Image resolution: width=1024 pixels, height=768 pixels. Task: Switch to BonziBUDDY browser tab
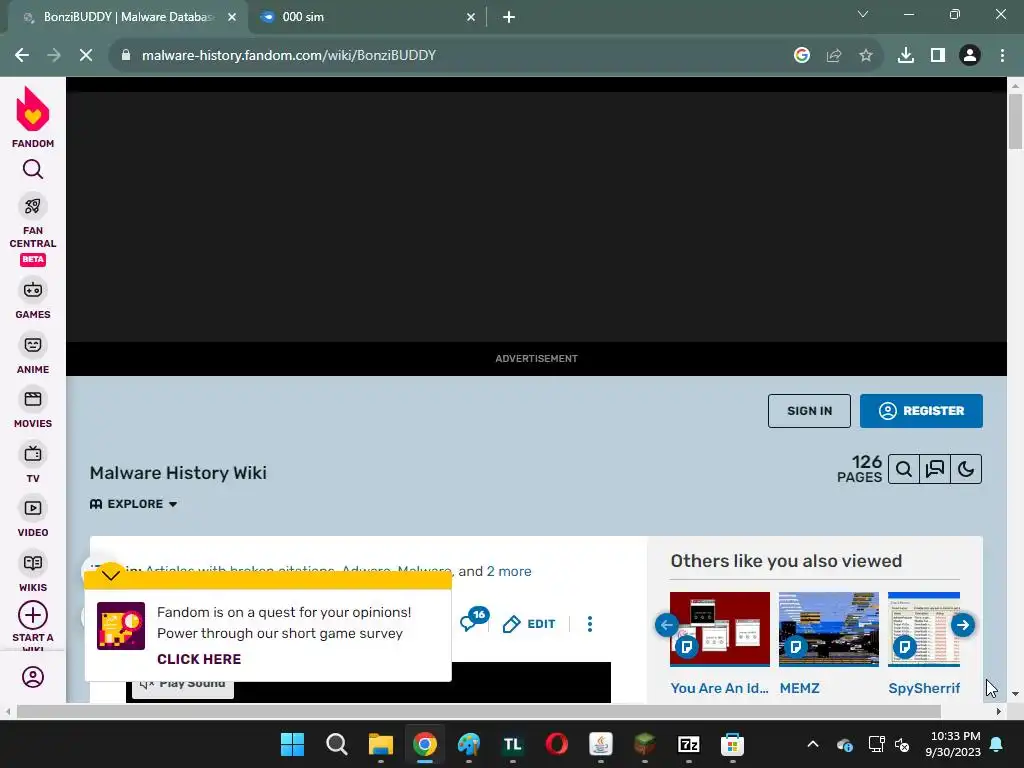127,17
